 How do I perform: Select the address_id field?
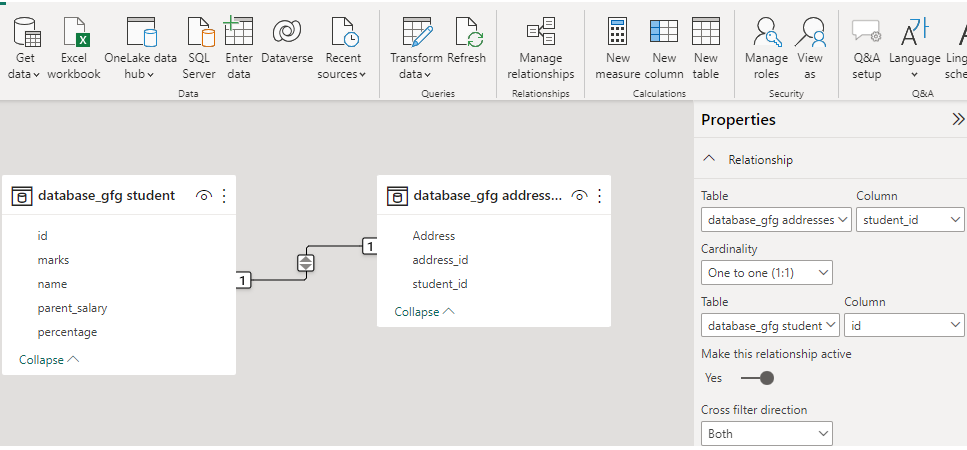coord(440,260)
